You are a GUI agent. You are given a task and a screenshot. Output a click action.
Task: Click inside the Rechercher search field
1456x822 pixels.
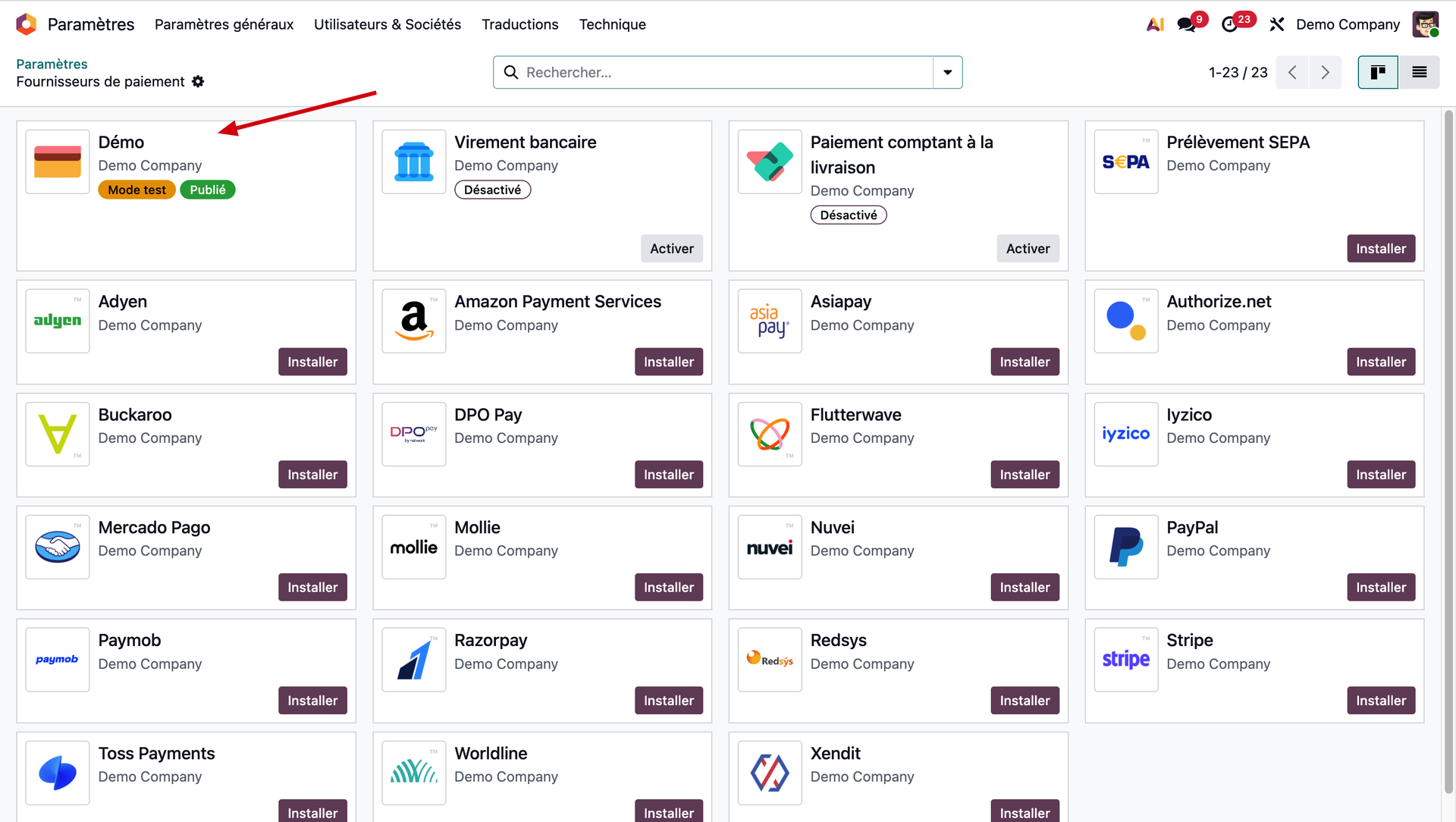tap(726, 72)
